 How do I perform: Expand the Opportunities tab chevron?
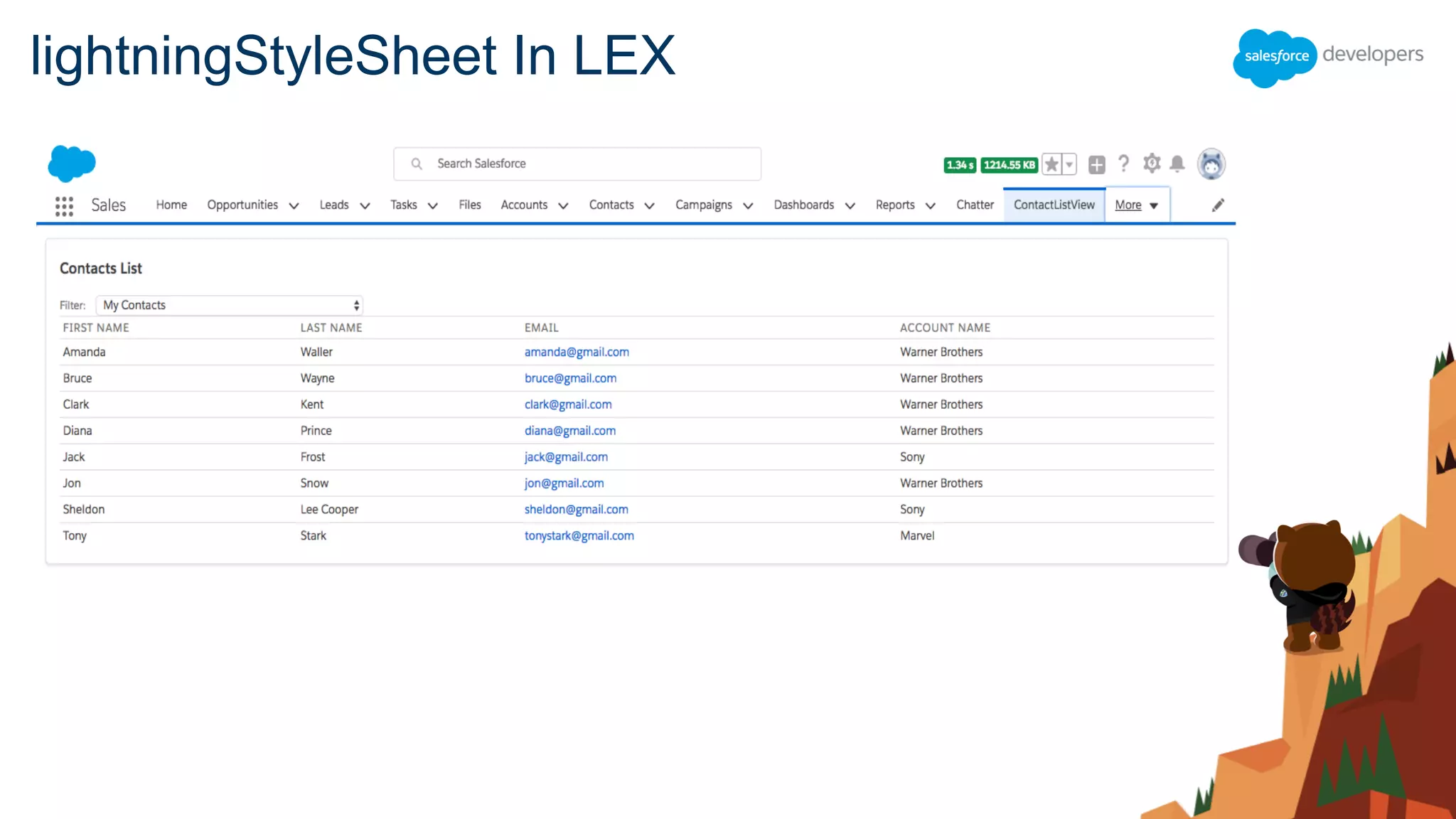(x=294, y=206)
